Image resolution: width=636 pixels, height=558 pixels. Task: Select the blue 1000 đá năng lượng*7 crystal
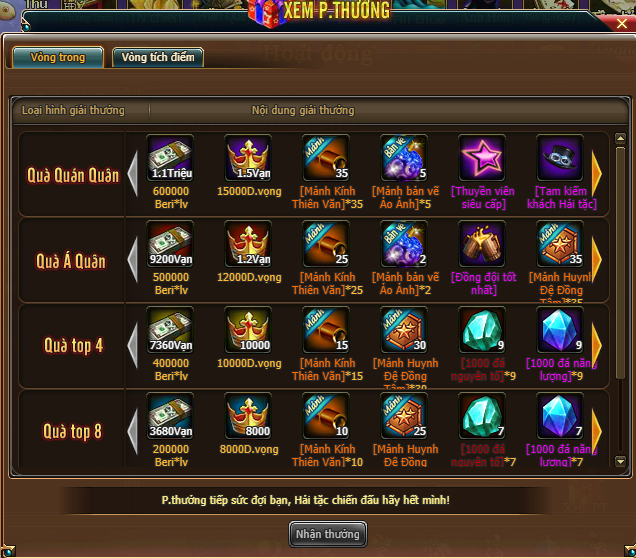[560, 416]
